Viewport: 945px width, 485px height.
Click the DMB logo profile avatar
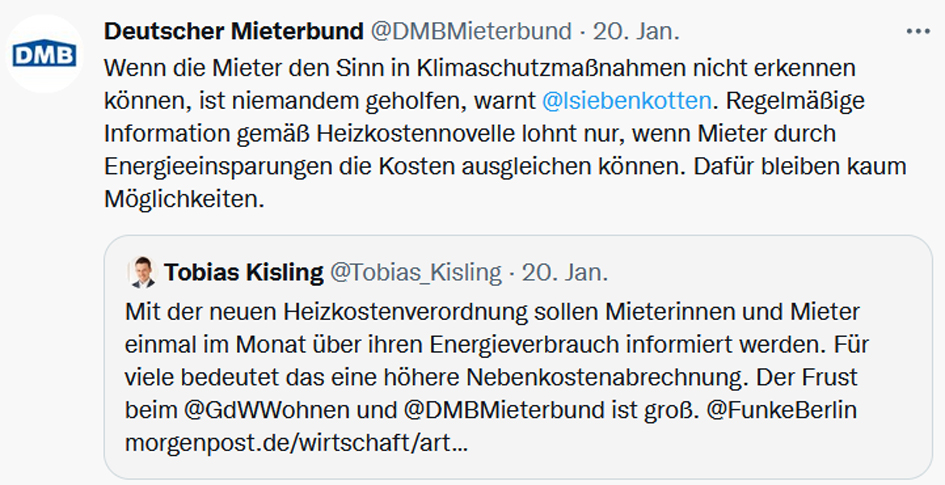click(x=45, y=53)
